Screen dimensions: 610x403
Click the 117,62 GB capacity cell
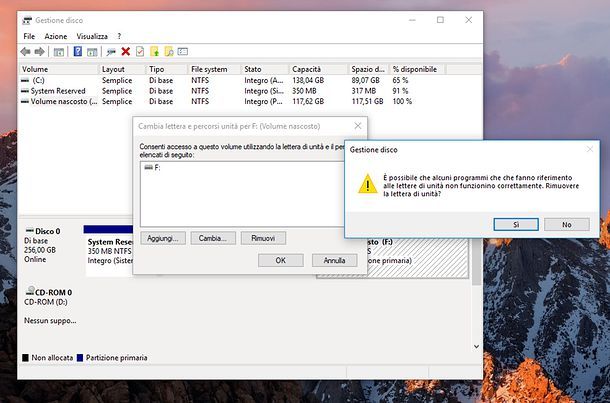pyautogui.click(x=308, y=102)
